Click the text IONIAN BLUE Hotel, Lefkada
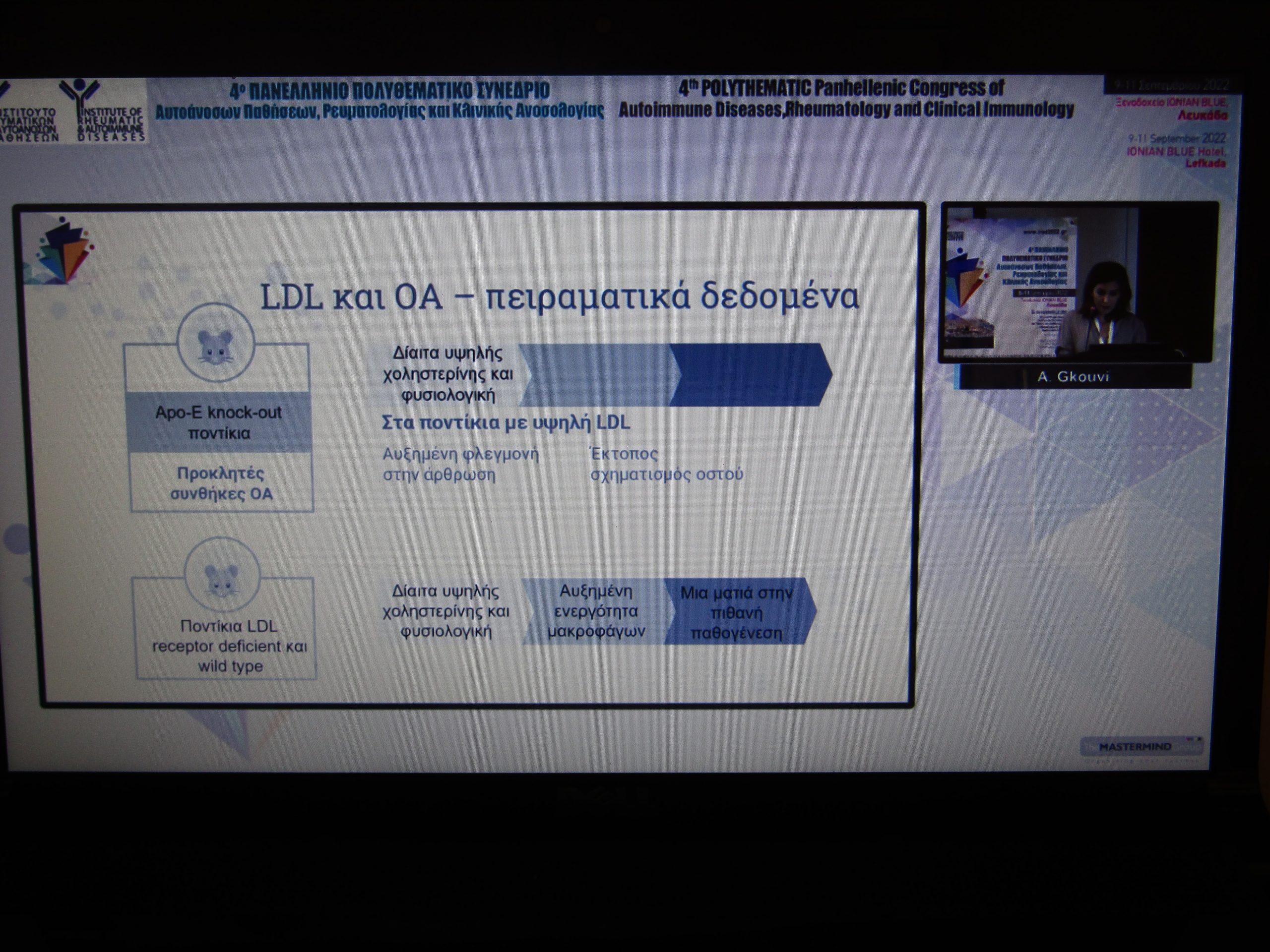This screenshot has height=952, width=1270. click(1176, 157)
